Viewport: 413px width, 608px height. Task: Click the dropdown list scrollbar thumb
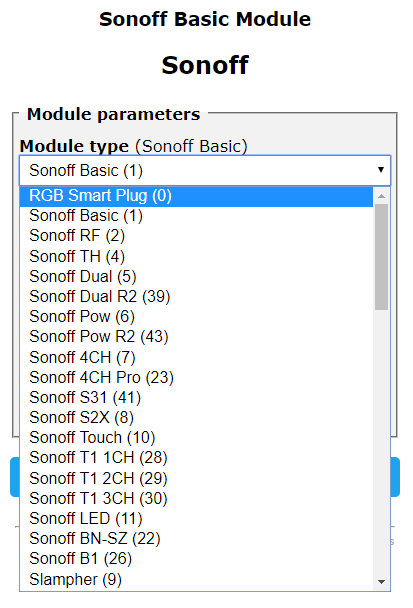(381, 257)
